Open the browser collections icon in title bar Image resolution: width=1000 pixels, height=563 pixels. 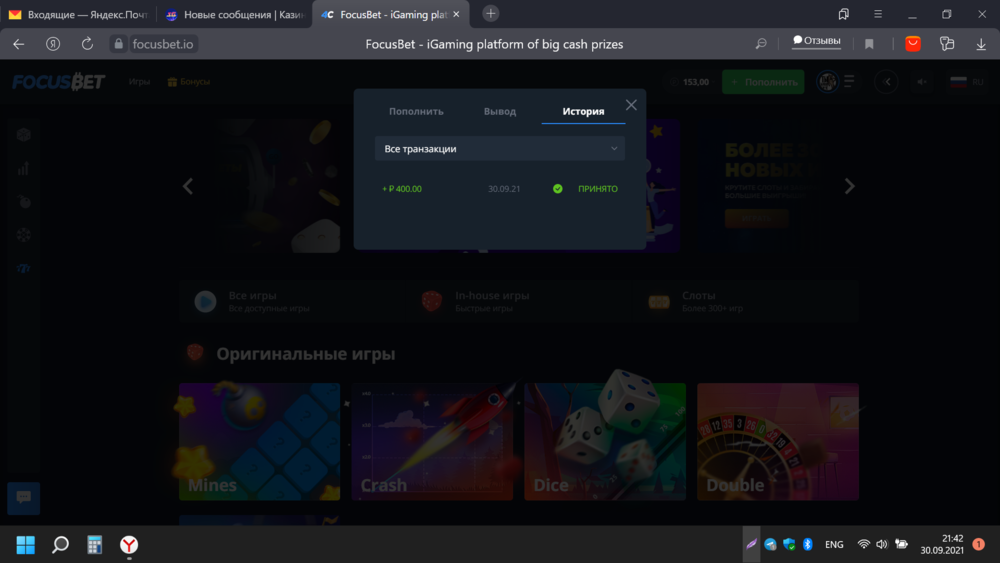(x=844, y=14)
